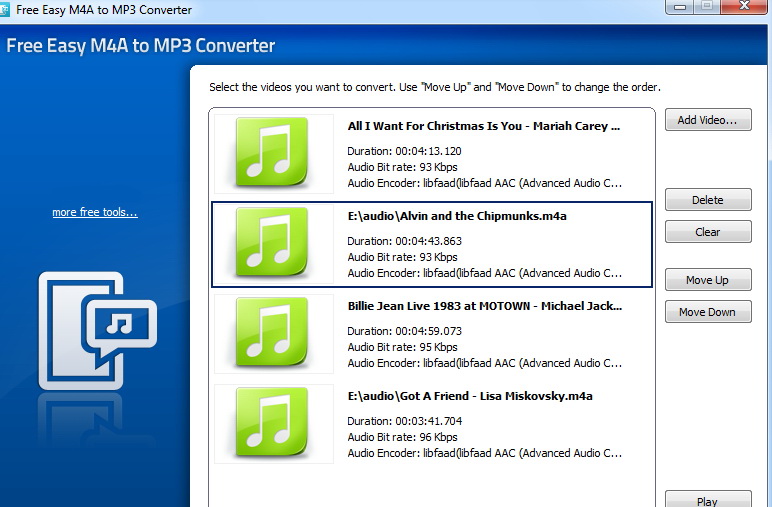Close the M4A to MP3 Converter window
Image resolution: width=772 pixels, height=507 pixels.
click(x=744, y=6)
